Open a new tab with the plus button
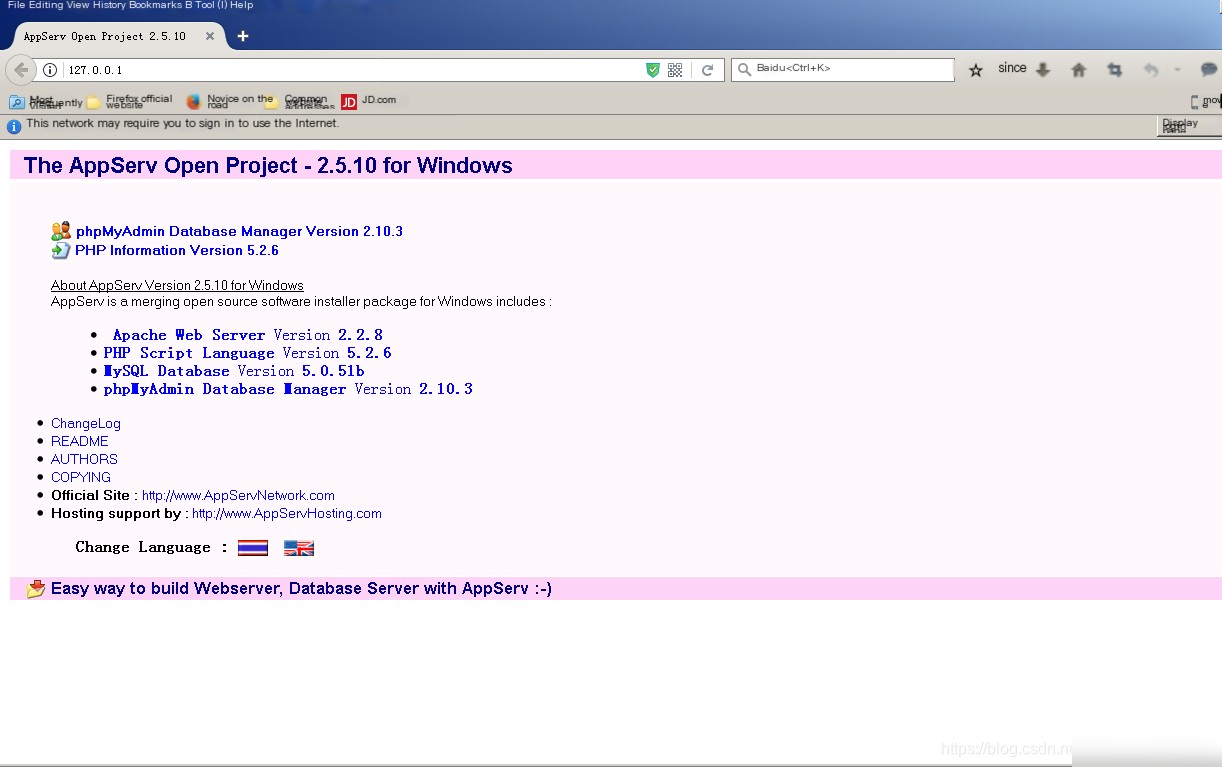 pos(242,36)
